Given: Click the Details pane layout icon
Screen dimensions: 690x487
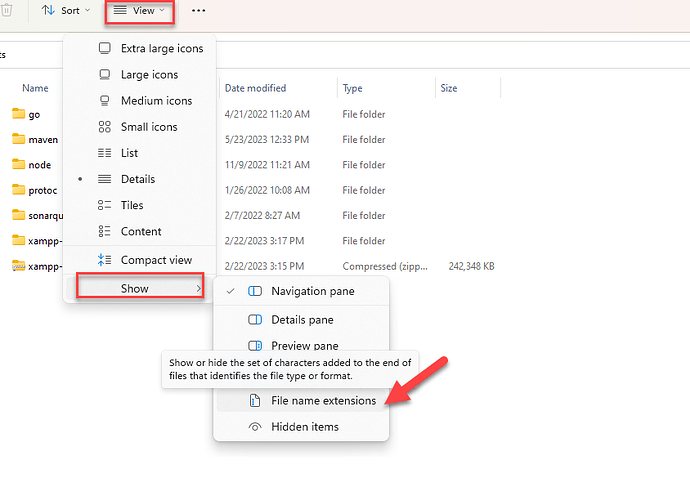Looking at the screenshot, I should (255, 320).
